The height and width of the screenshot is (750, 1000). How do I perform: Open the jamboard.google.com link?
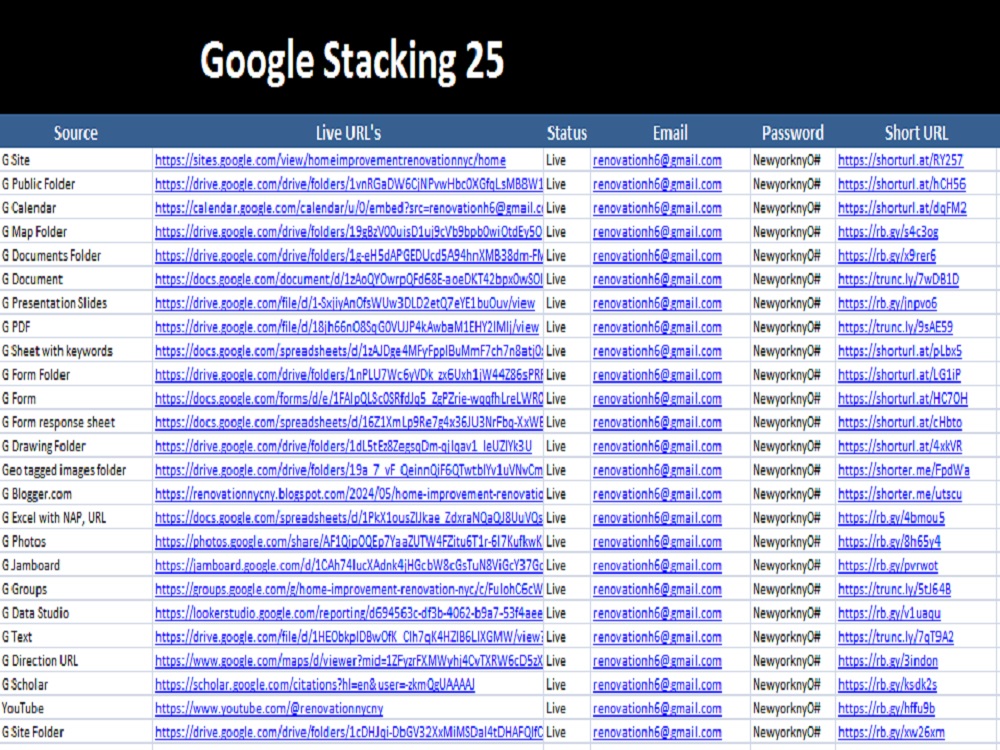[x=349, y=565]
